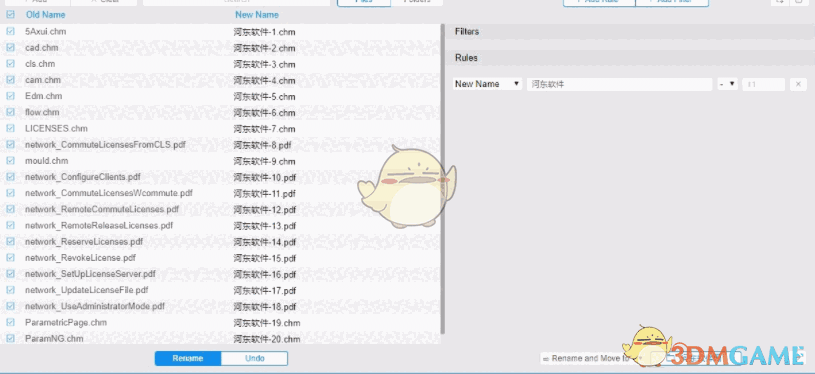The image size is (815, 374).
Task: Click new name 河东软件-19.chm
Action: point(267,323)
